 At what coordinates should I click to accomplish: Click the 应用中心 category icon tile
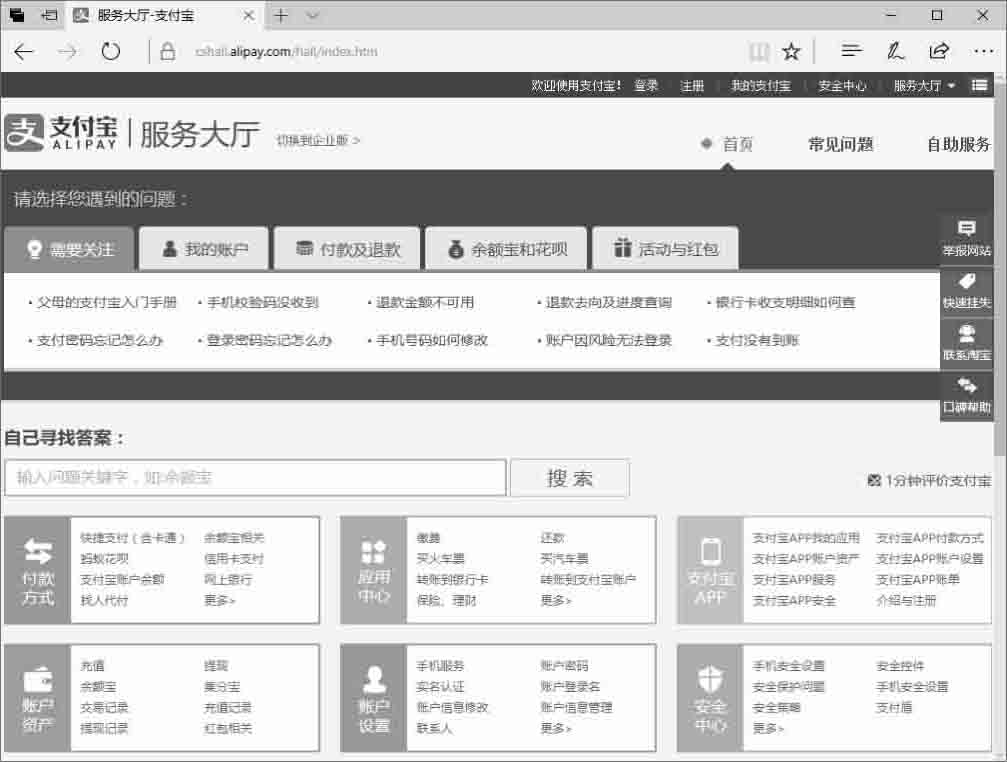(x=374, y=570)
